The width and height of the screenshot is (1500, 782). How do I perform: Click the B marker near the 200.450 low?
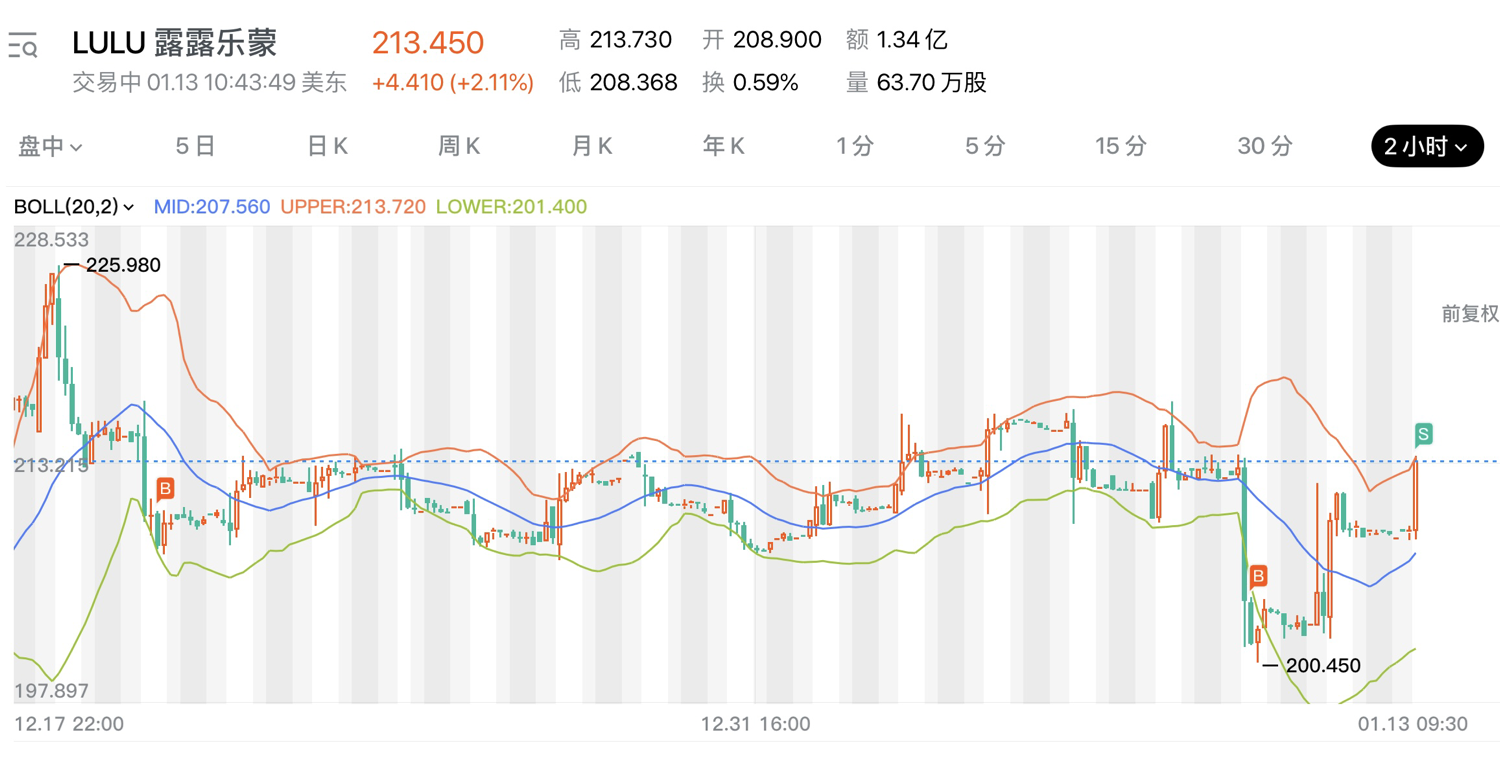(x=1258, y=576)
